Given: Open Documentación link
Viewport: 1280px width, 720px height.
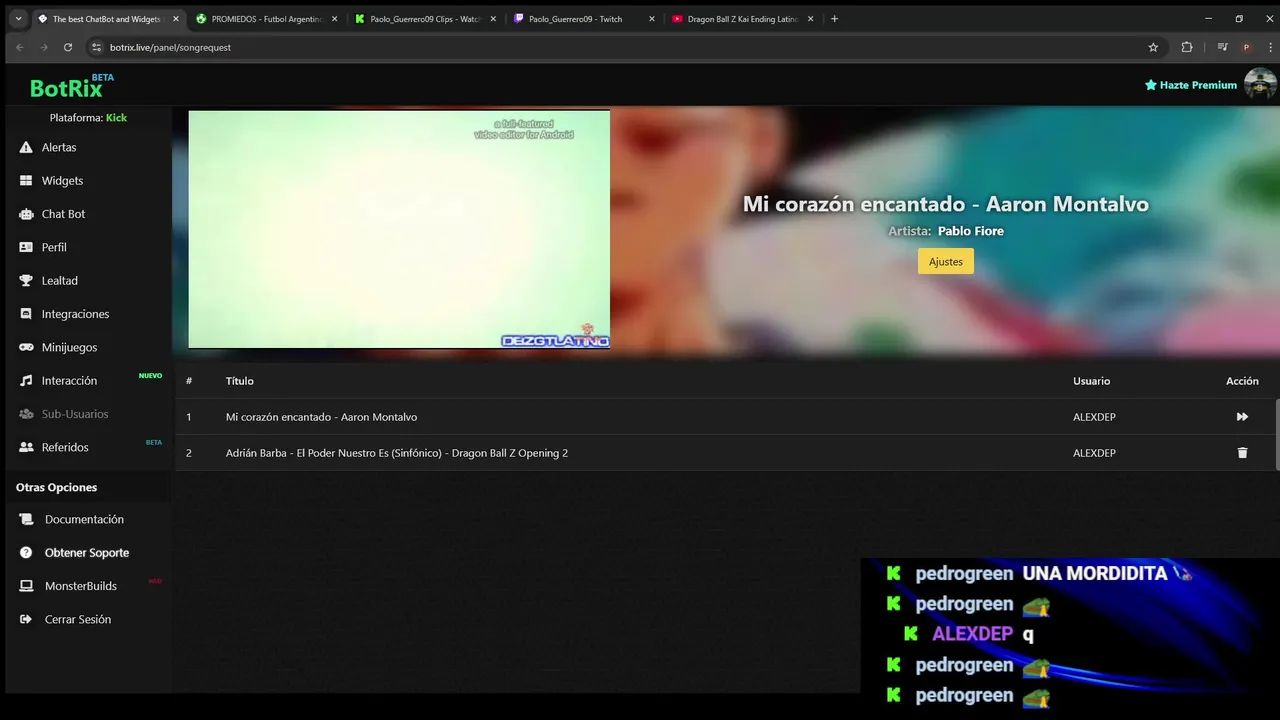Looking at the screenshot, I should [x=84, y=519].
